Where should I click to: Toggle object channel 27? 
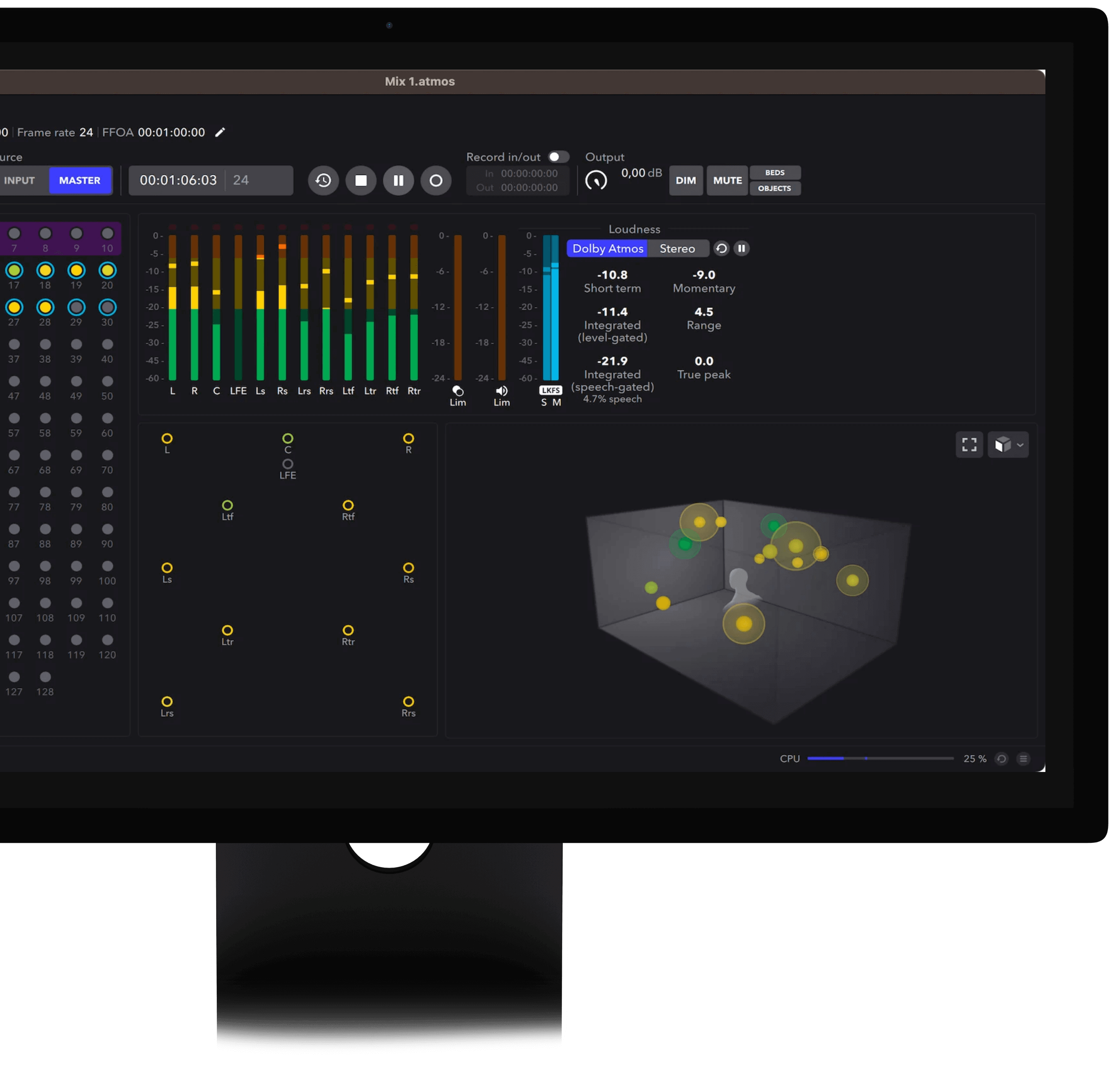14,307
